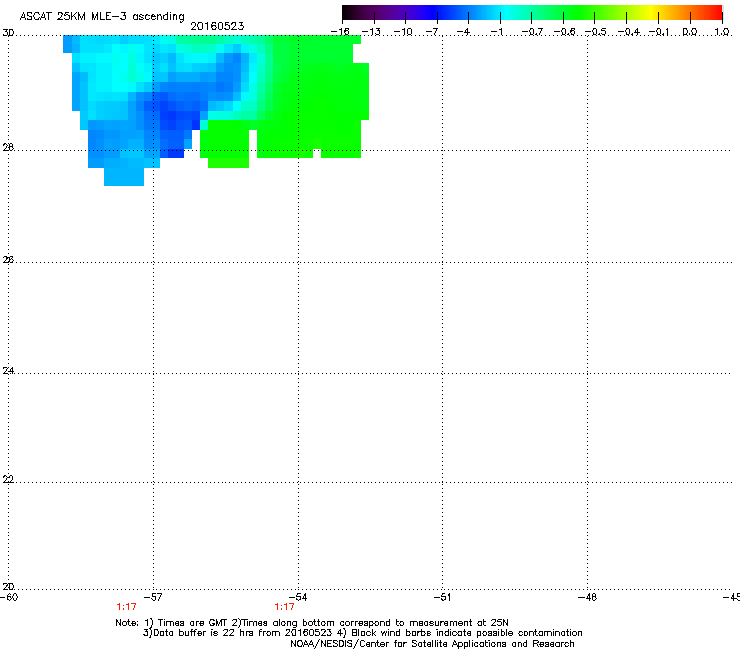Click the -10 color scale label
Viewport: 740px width, 650px height.
coord(403,32)
